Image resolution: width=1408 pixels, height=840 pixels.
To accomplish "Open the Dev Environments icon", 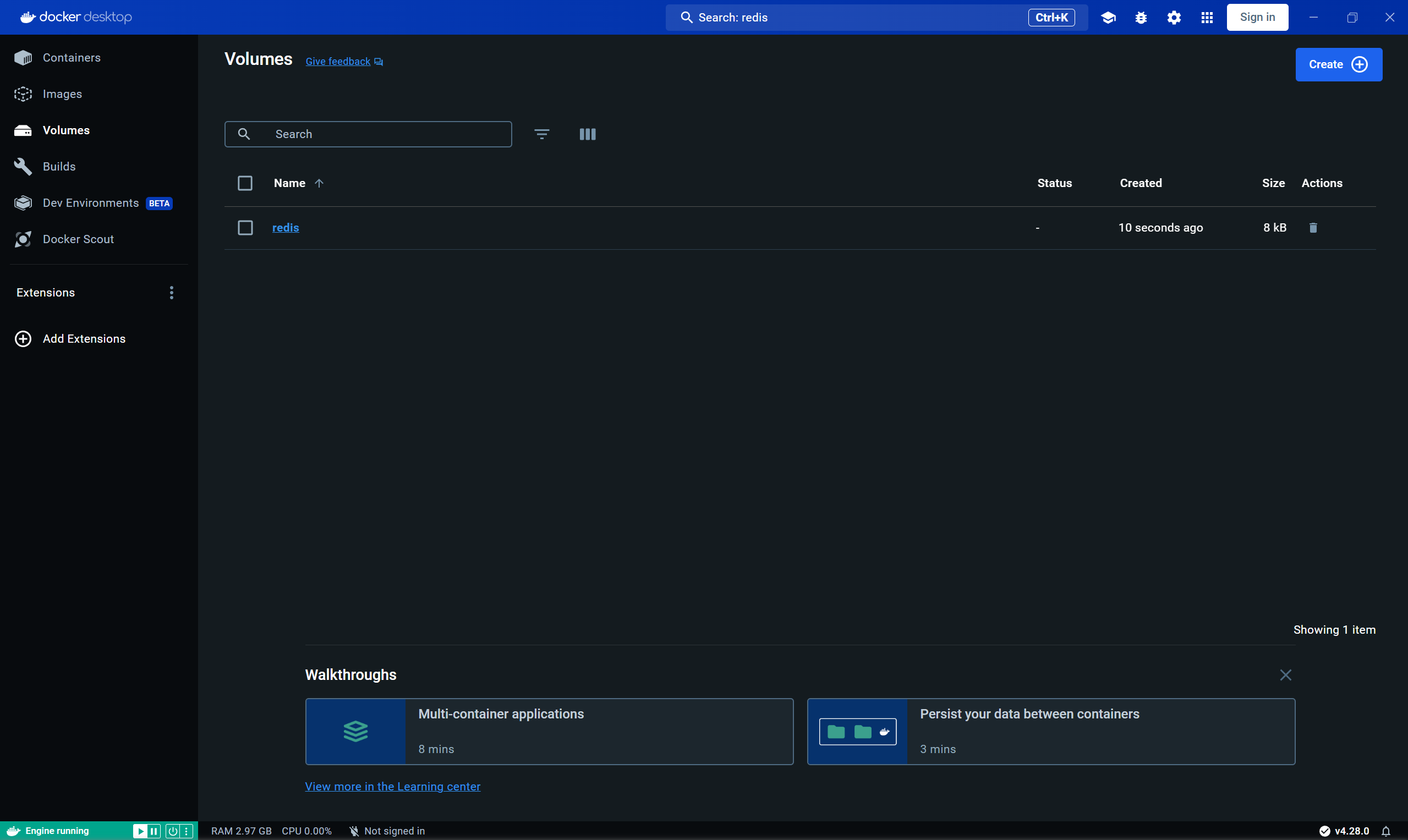I will pos(23,202).
